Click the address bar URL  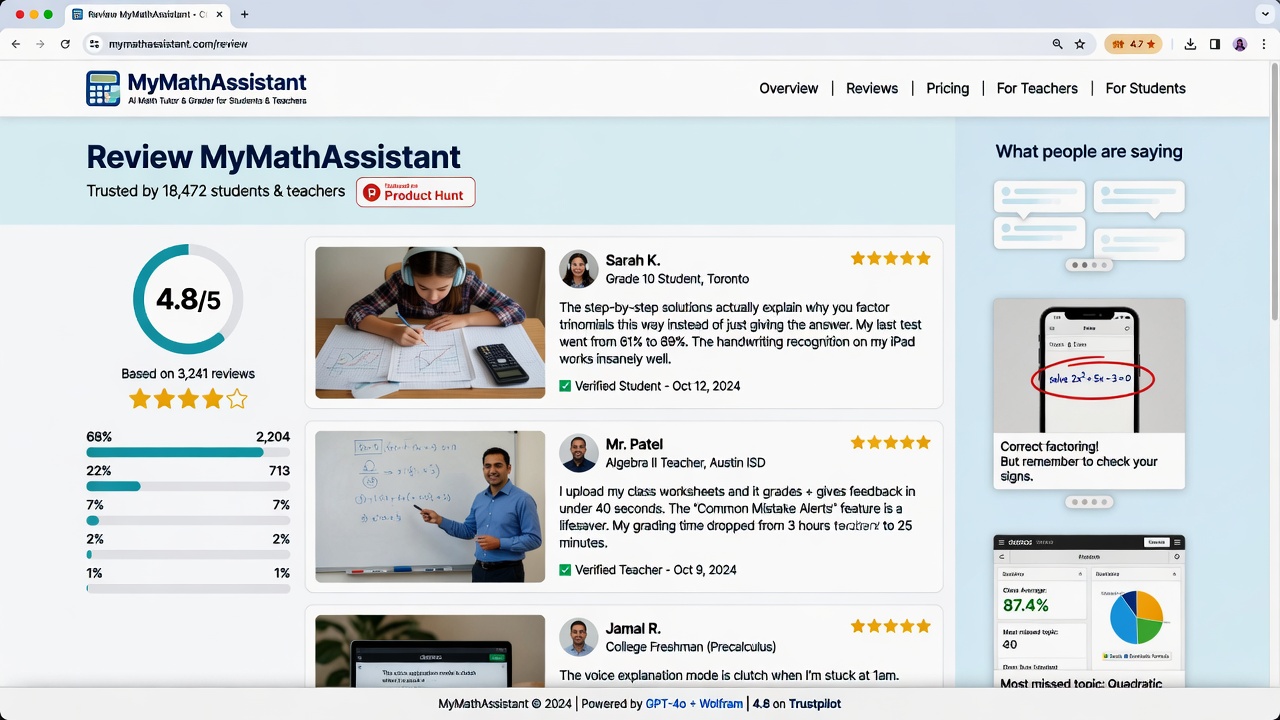point(178,44)
